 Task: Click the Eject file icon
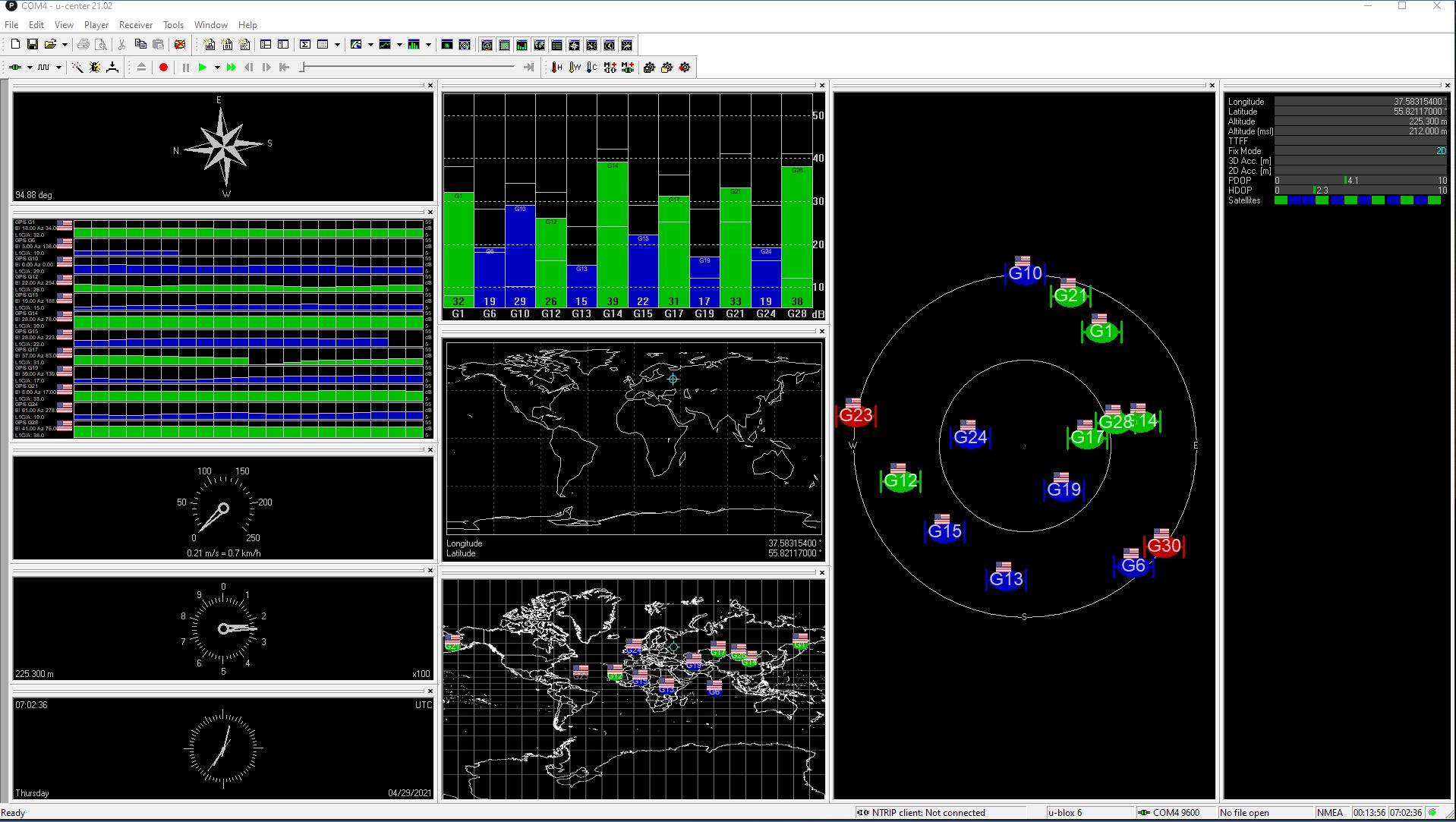point(141,68)
